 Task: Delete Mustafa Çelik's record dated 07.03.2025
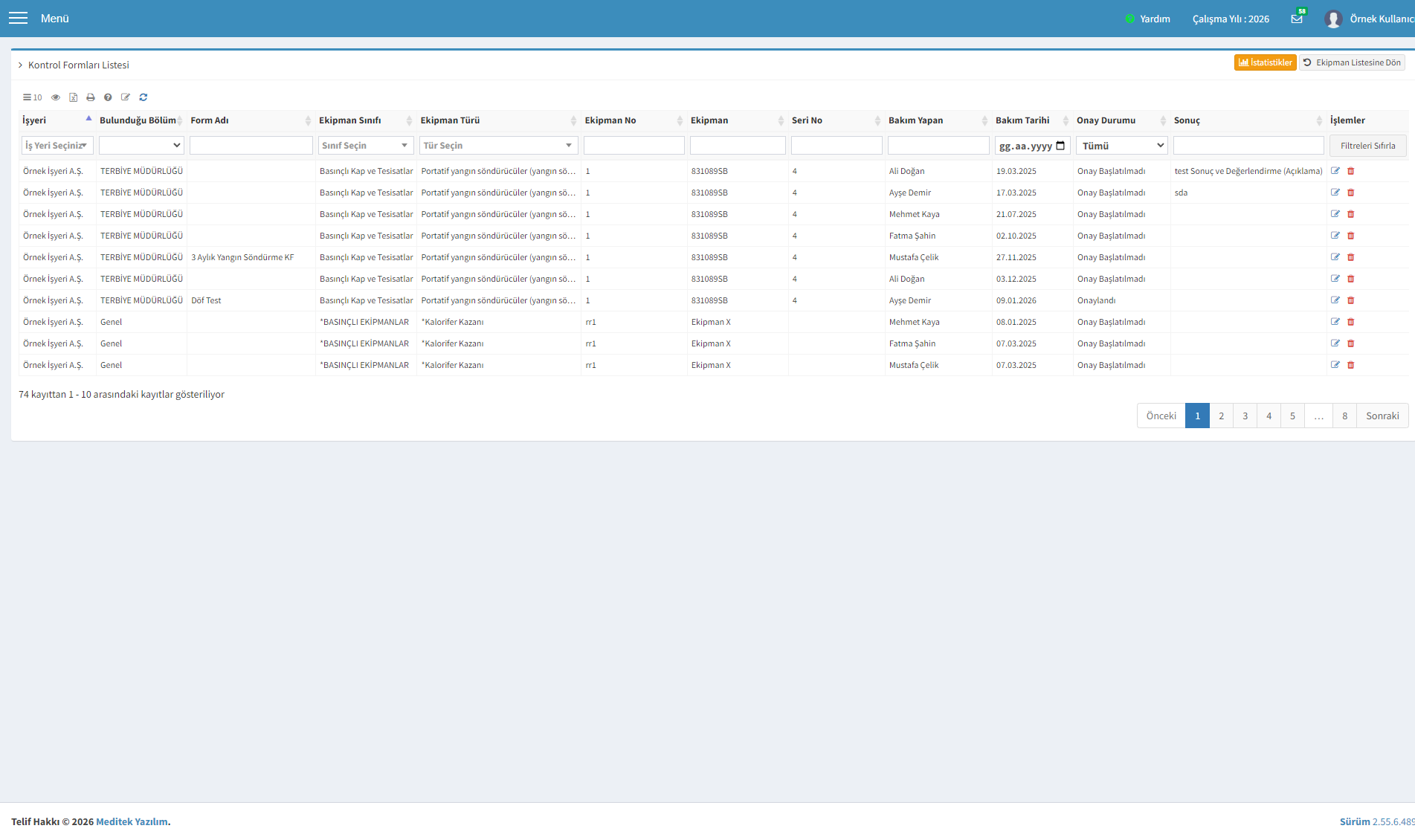click(1351, 365)
